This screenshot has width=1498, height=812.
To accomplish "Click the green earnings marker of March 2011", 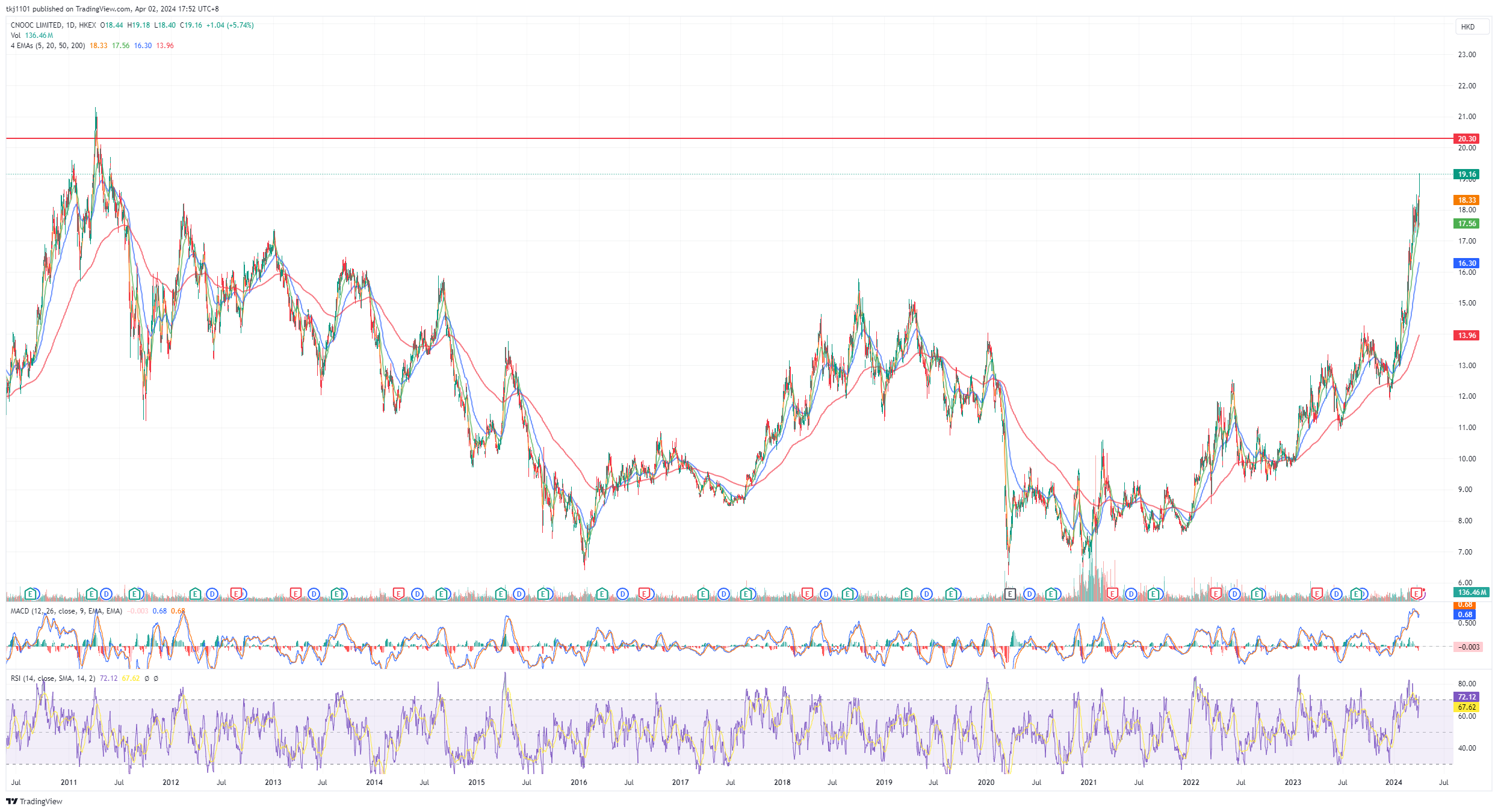I will pyautogui.click(x=91, y=594).
